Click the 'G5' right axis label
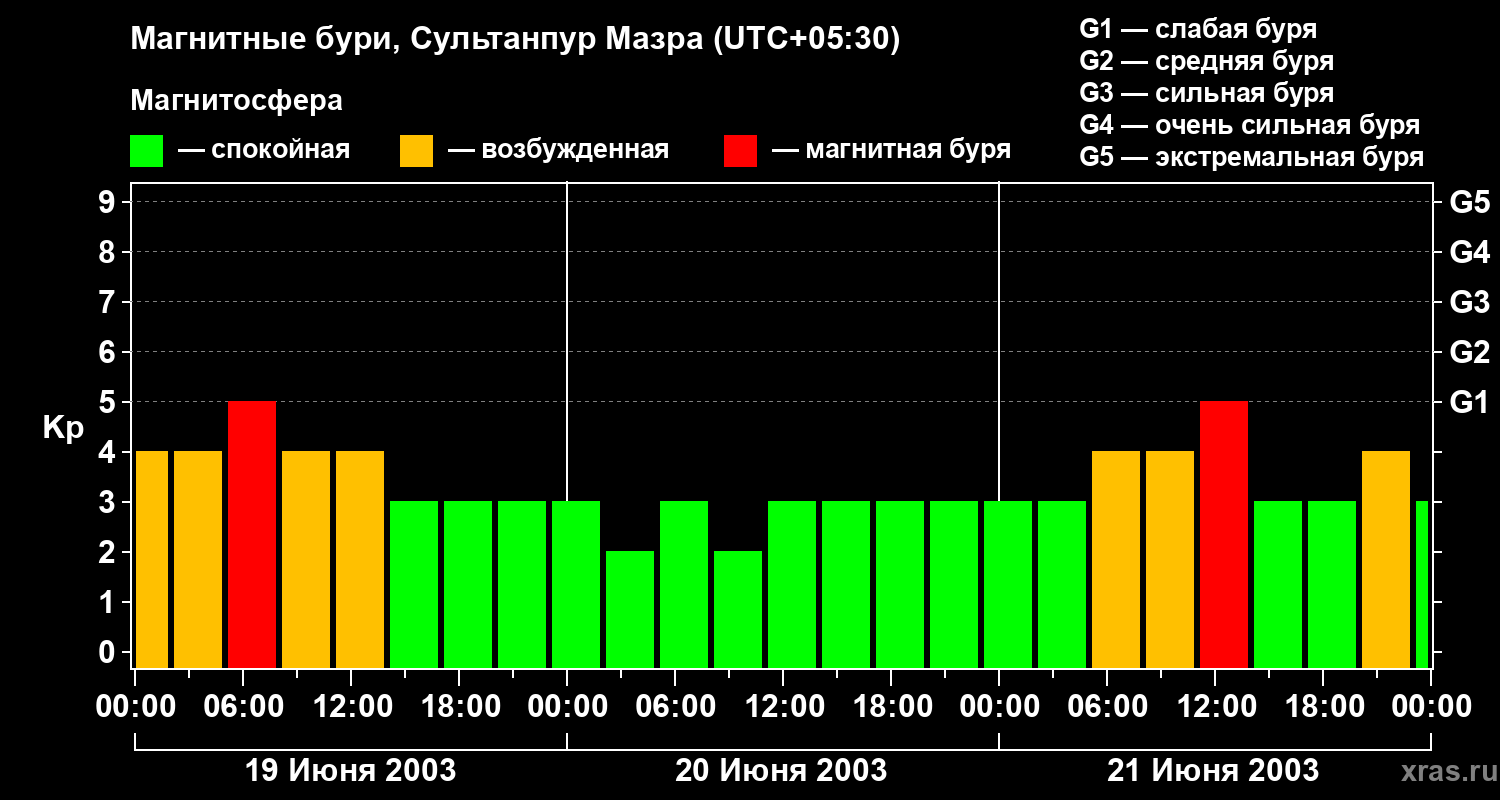Image resolution: width=1500 pixels, height=800 pixels. coord(1469,203)
